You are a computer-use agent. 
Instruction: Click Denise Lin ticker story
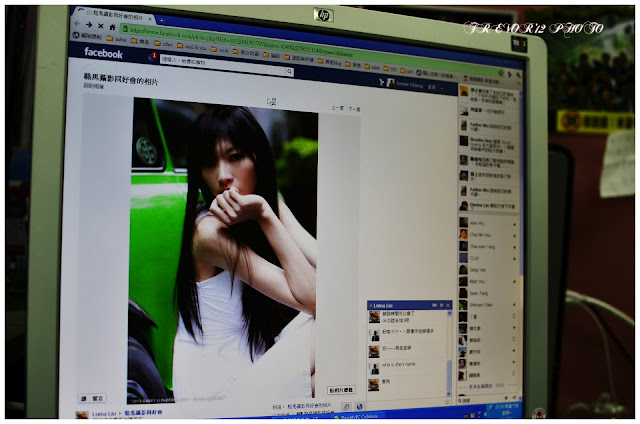488,206
